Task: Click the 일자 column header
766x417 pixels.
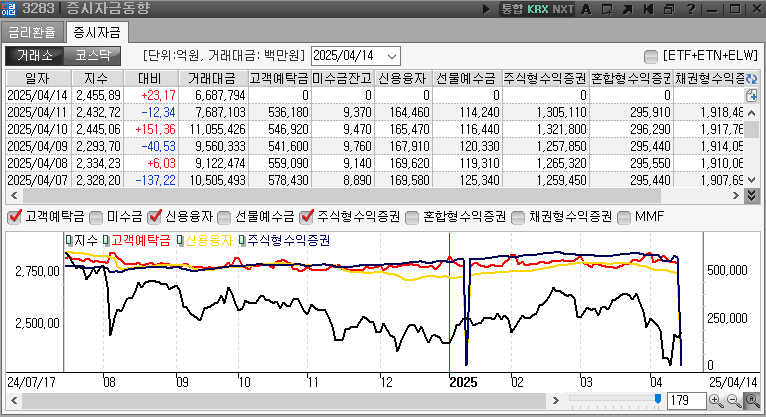Action: (38, 79)
